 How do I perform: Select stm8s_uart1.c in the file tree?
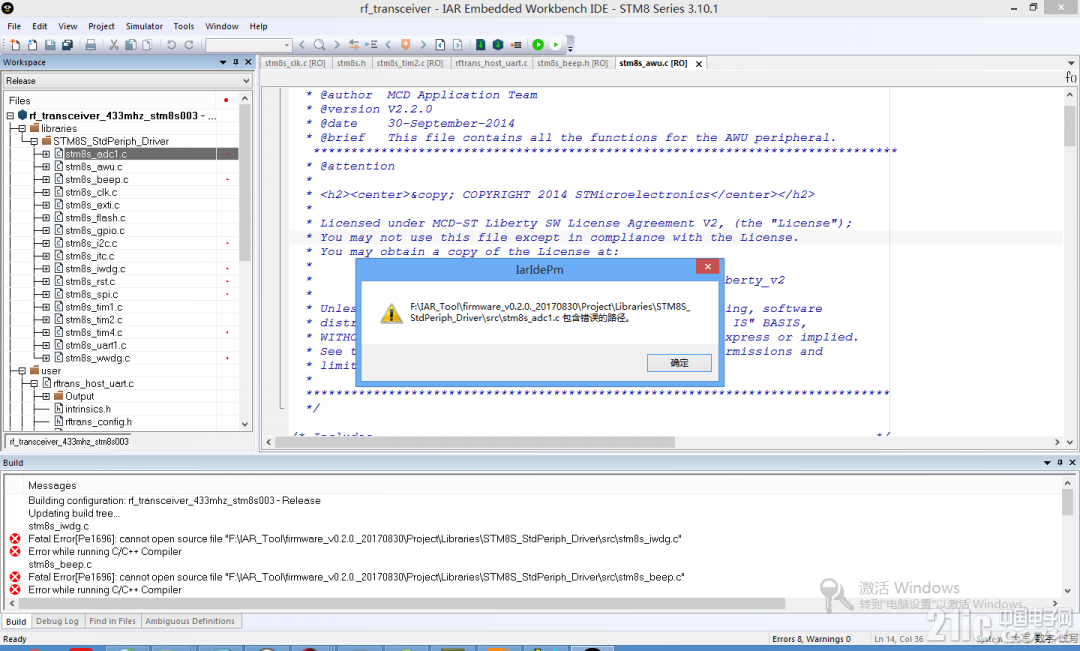click(x=96, y=345)
